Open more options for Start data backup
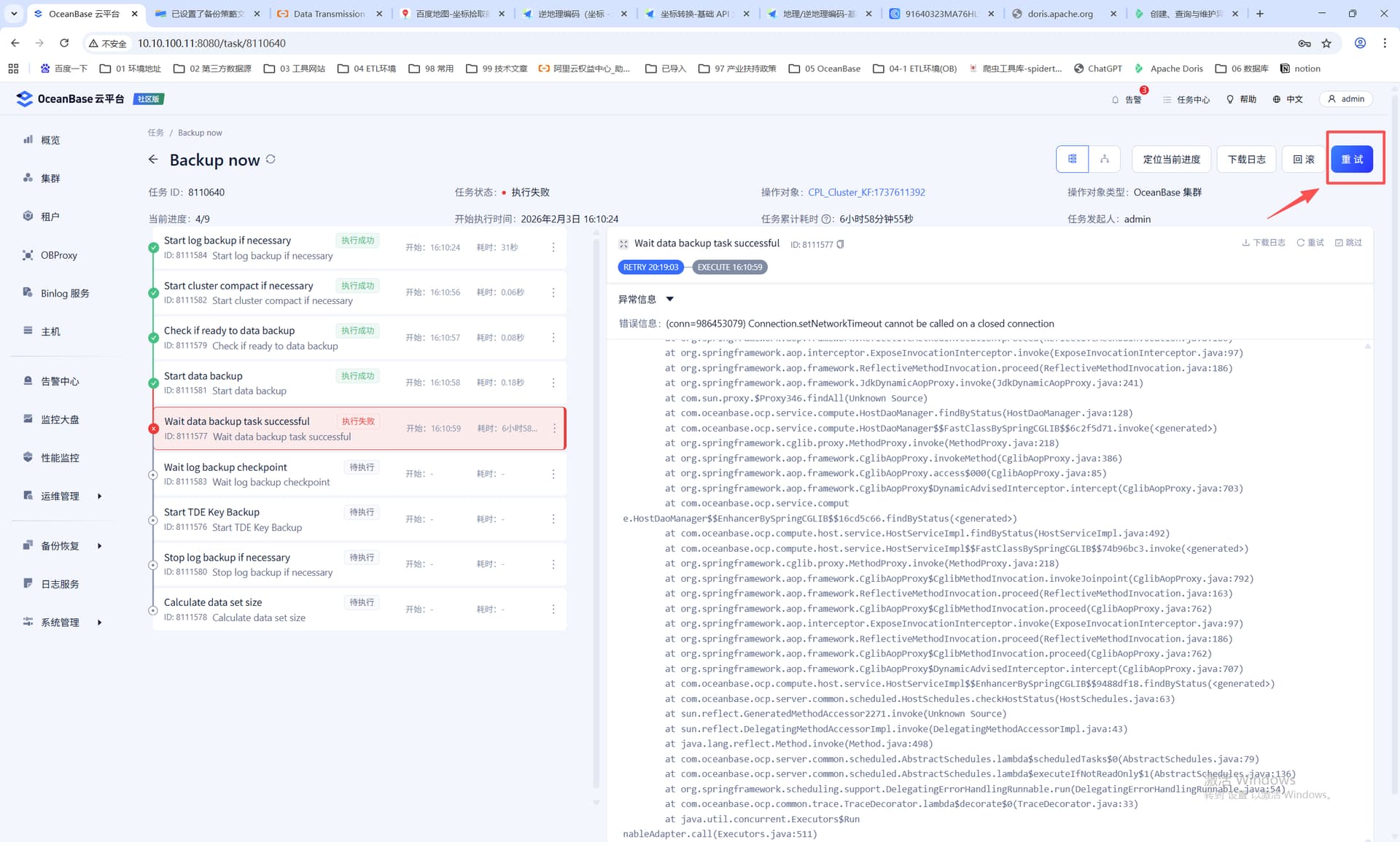This screenshot has height=842, width=1400. [553, 383]
